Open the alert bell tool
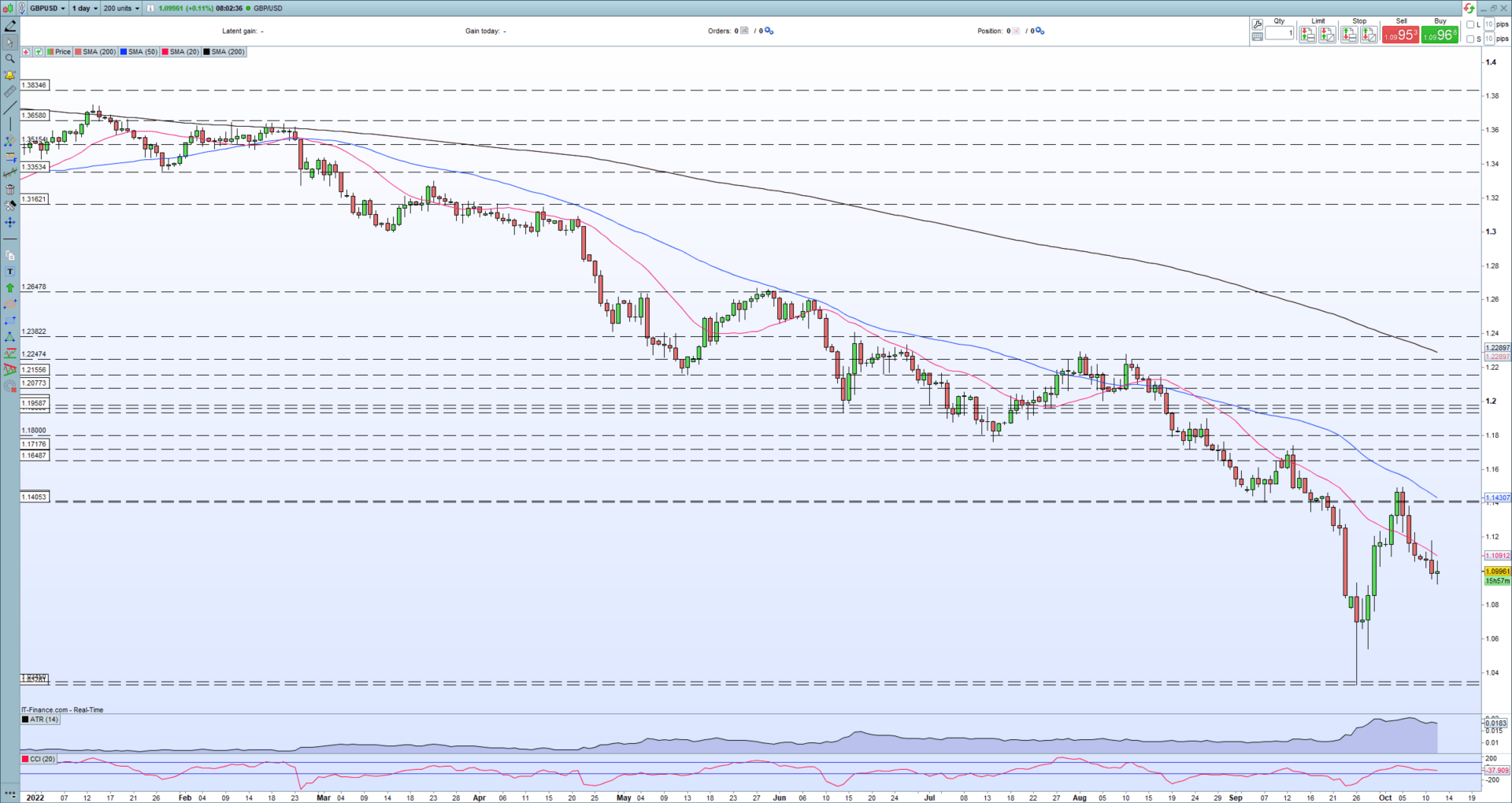 [x=10, y=75]
